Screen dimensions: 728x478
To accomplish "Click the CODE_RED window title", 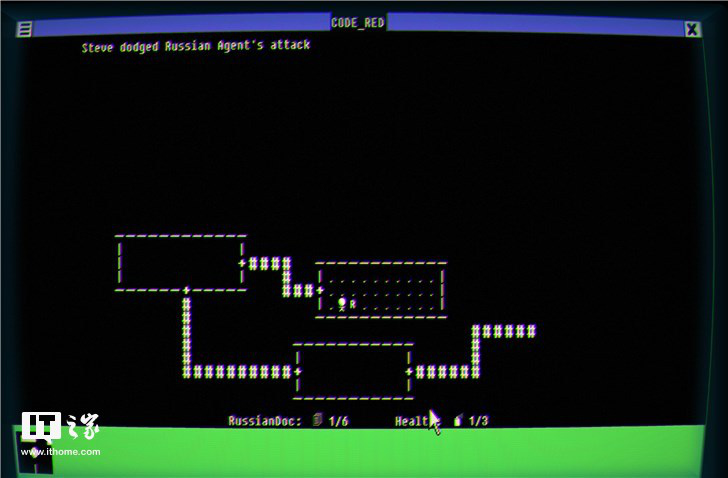I will 357,23.
